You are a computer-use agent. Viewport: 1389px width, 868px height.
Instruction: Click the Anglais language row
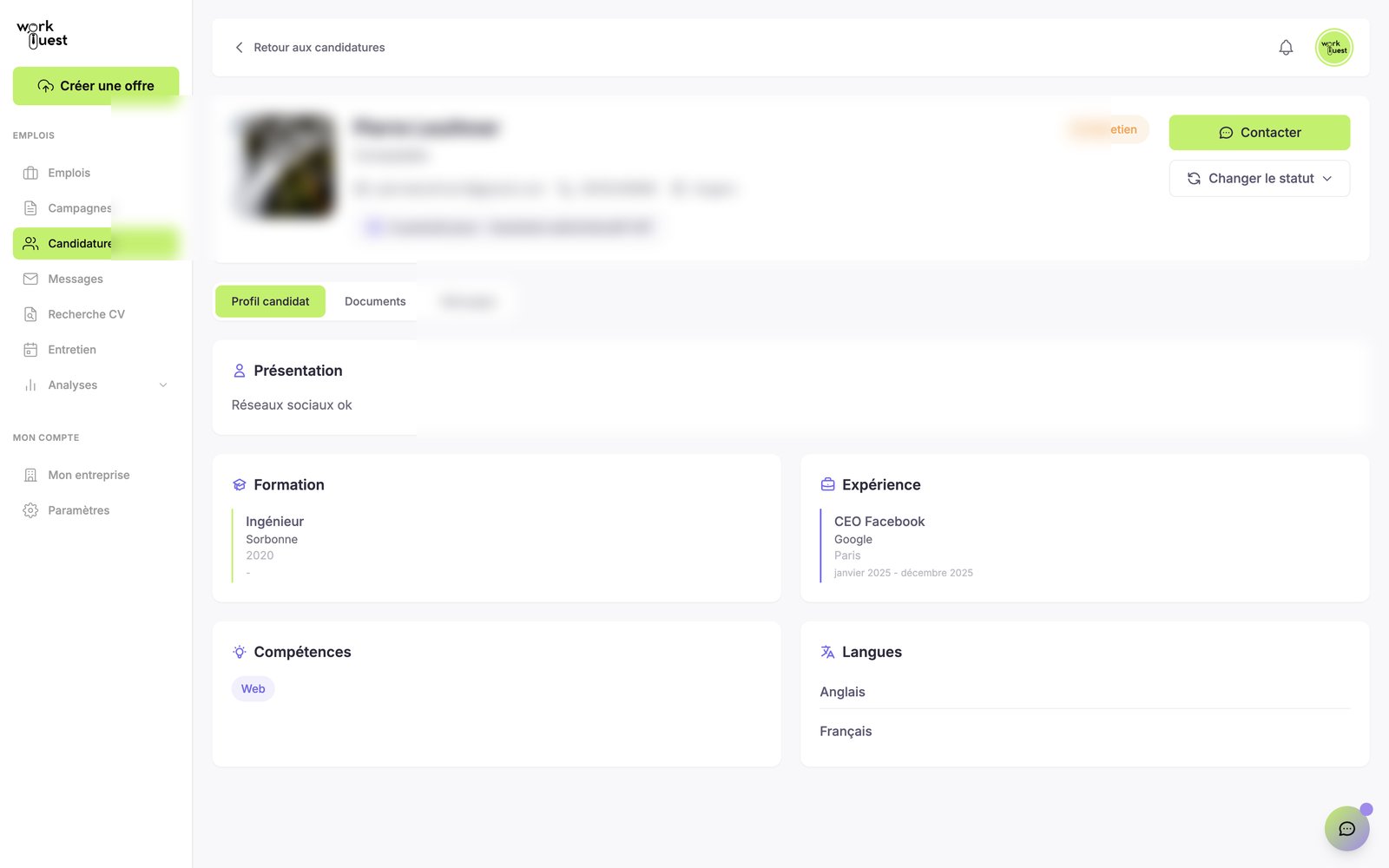pyautogui.click(x=1085, y=692)
